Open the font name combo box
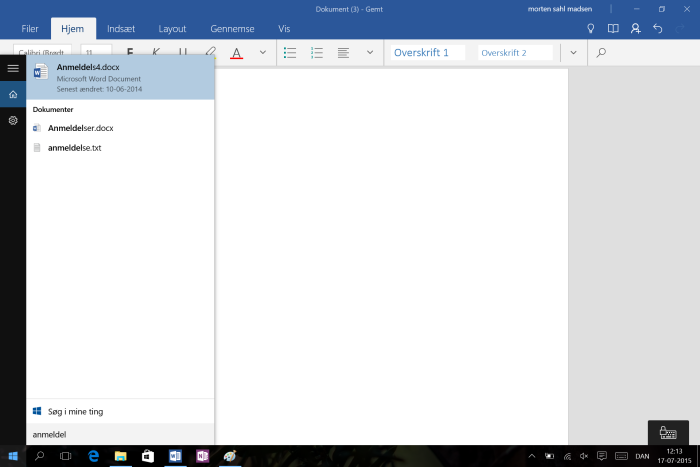This screenshot has height=467, width=700. [42, 52]
